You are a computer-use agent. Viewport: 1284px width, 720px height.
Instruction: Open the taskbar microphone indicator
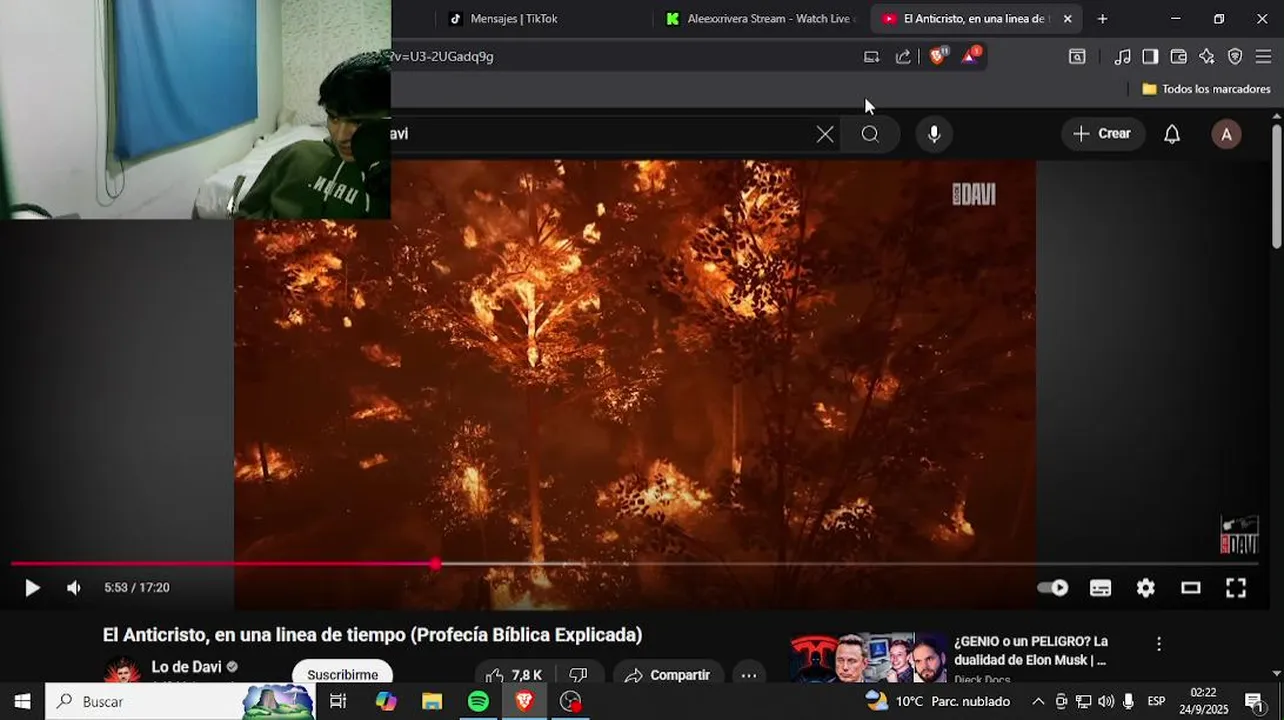tap(1128, 701)
